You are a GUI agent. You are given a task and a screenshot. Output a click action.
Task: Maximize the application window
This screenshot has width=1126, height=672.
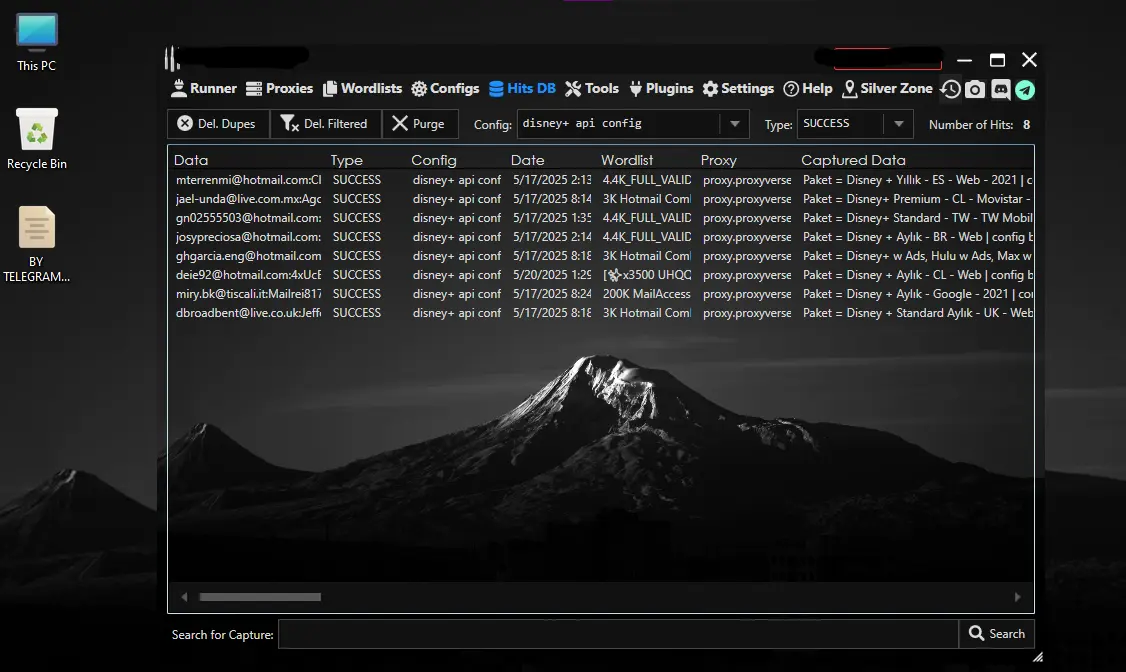tap(997, 60)
